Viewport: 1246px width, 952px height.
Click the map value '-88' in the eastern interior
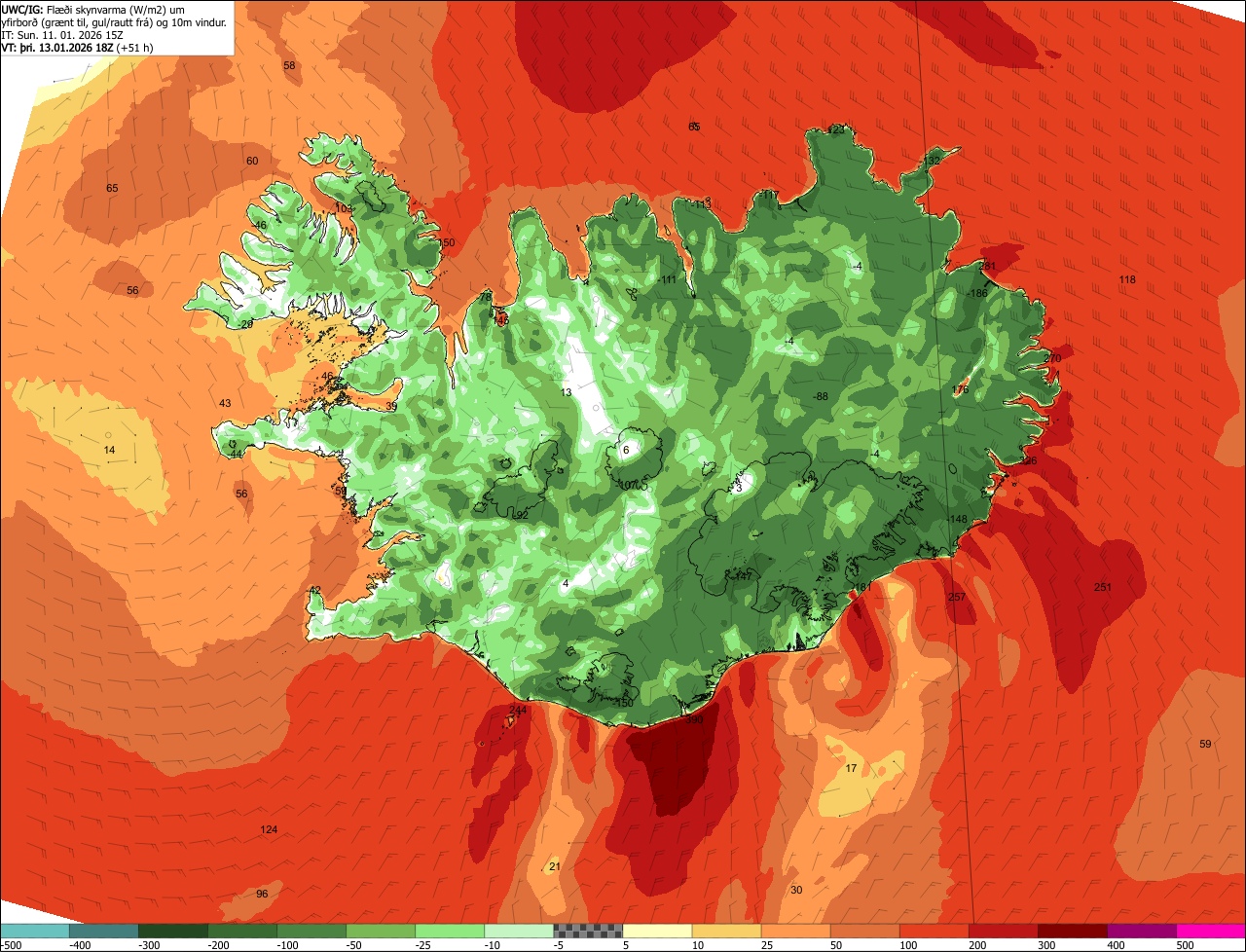(820, 397)
